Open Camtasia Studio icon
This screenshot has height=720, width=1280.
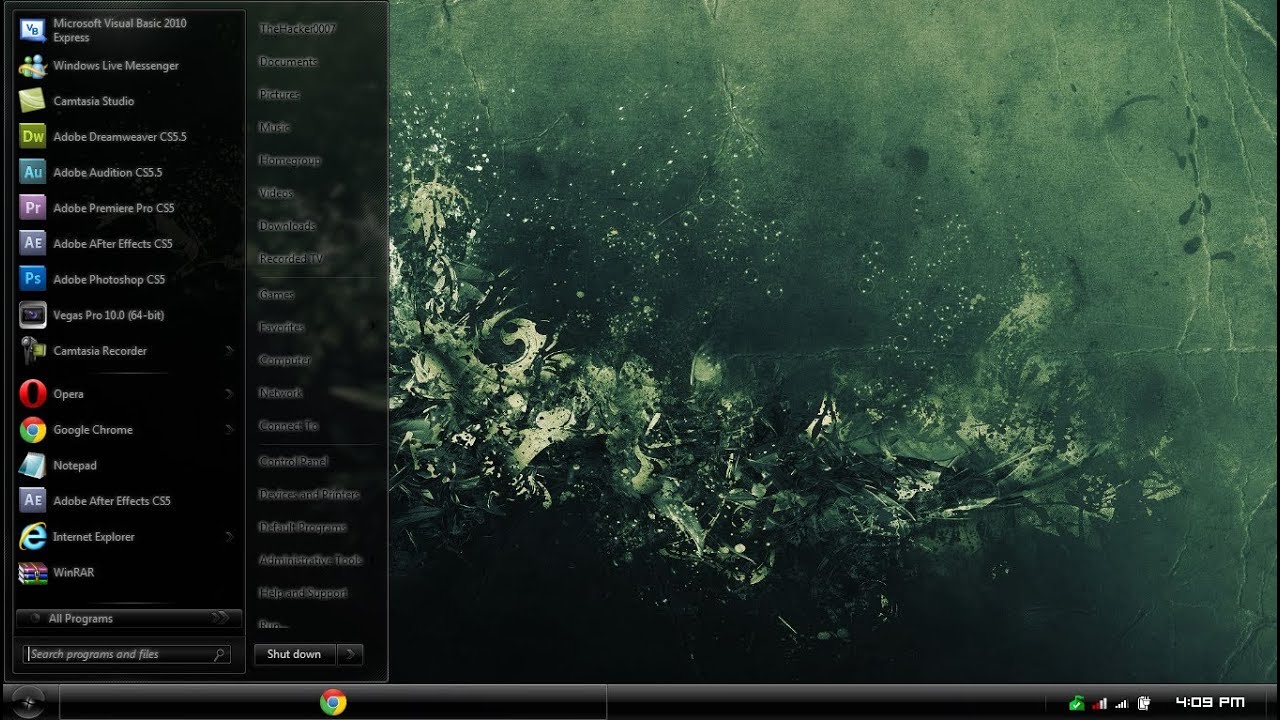33,101
